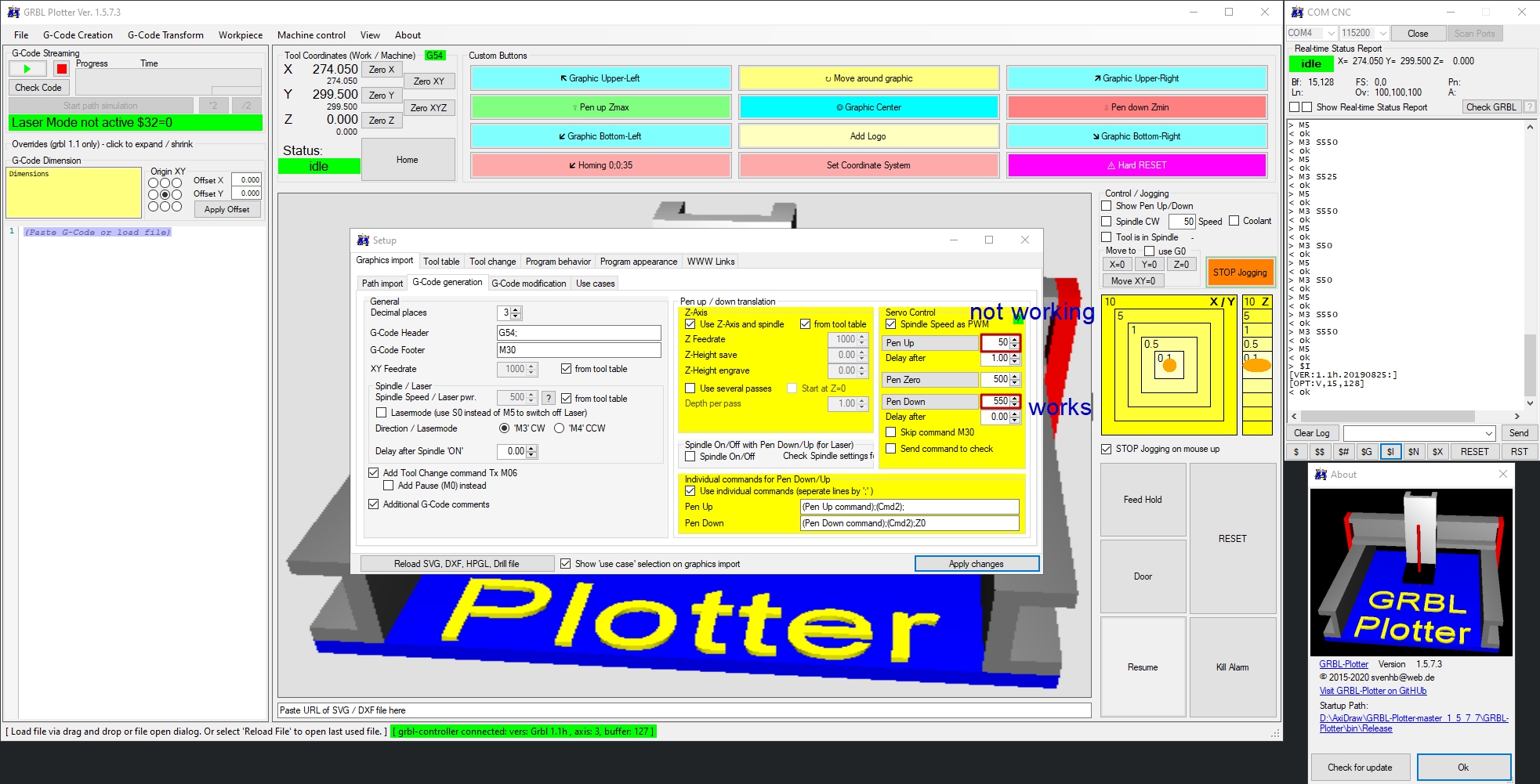Click the Graphic Upper-Left custom button
Viewport: 1540px width, 784px height.
[600, 78]
